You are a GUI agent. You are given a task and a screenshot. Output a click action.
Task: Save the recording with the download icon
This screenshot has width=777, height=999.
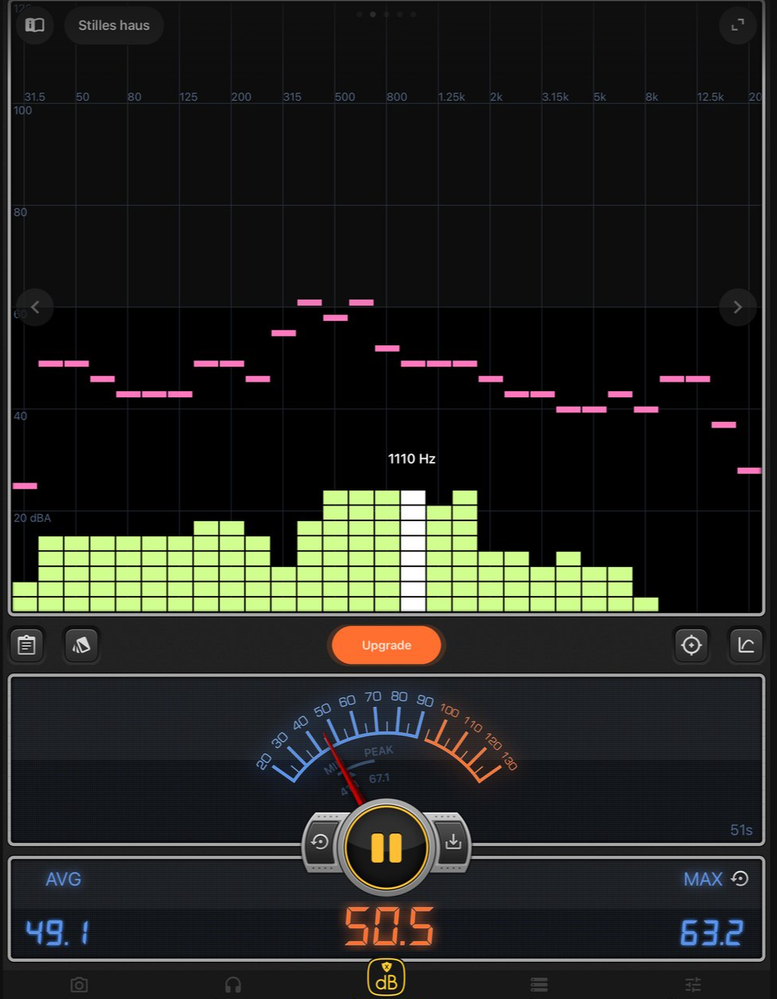[453, 842]
